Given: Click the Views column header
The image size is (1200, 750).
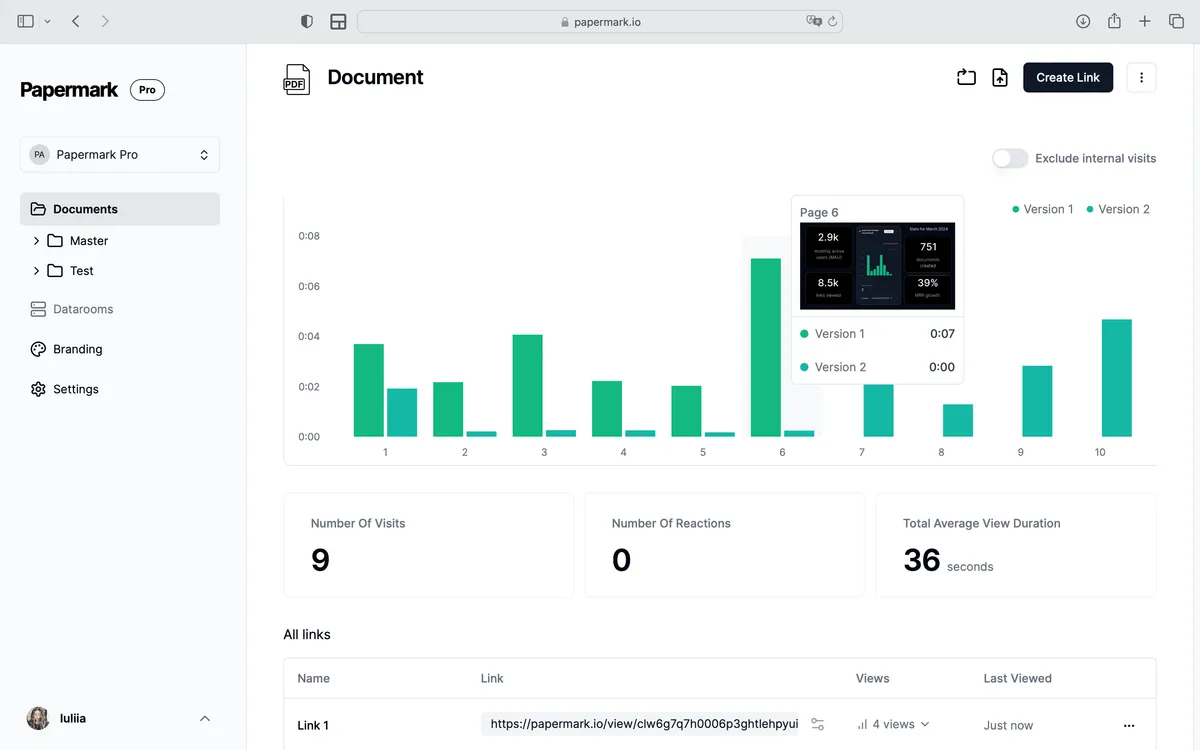Looking at the screenshot, I should (x=872, y=678).
